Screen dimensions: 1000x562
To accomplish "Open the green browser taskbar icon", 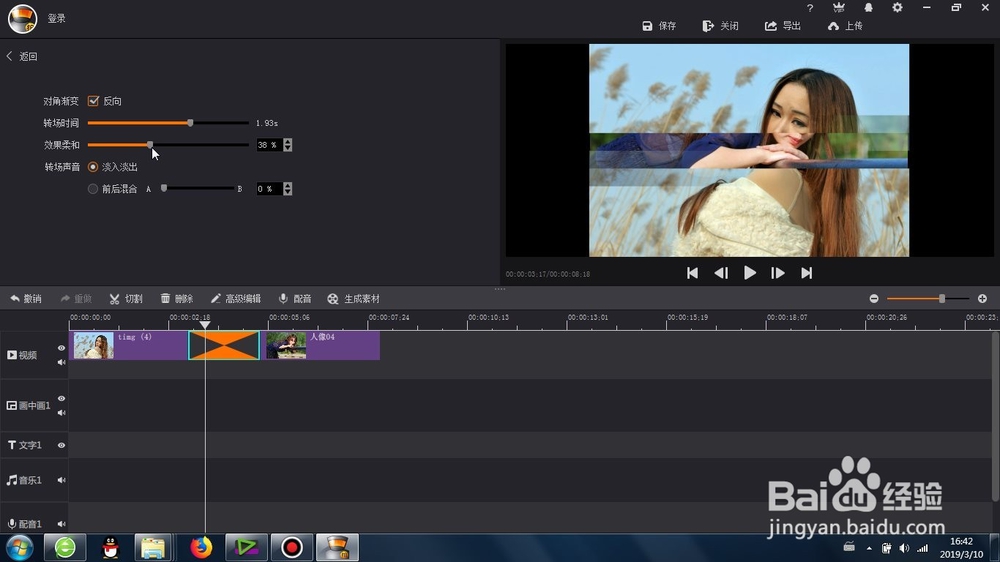I will click(65, 547).
